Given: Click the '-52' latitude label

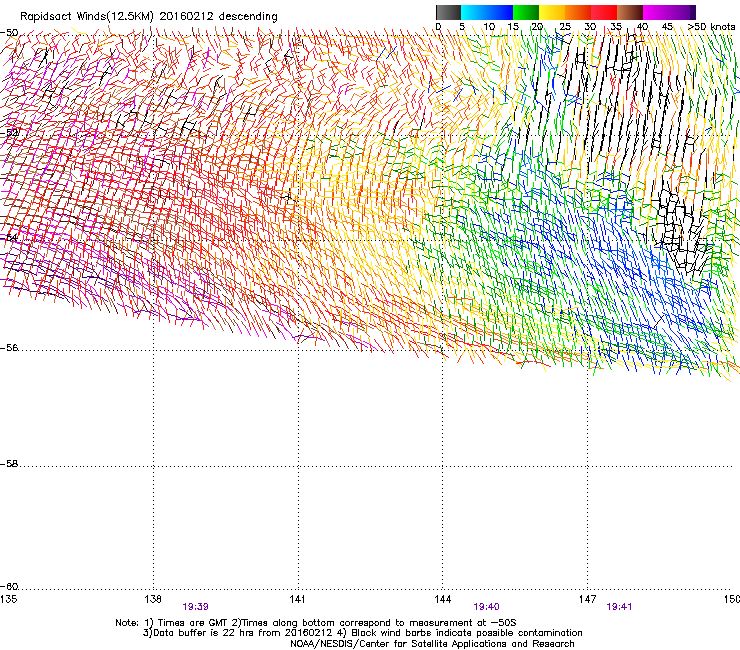Looking at the screenshot, I should tap(9, 133).
